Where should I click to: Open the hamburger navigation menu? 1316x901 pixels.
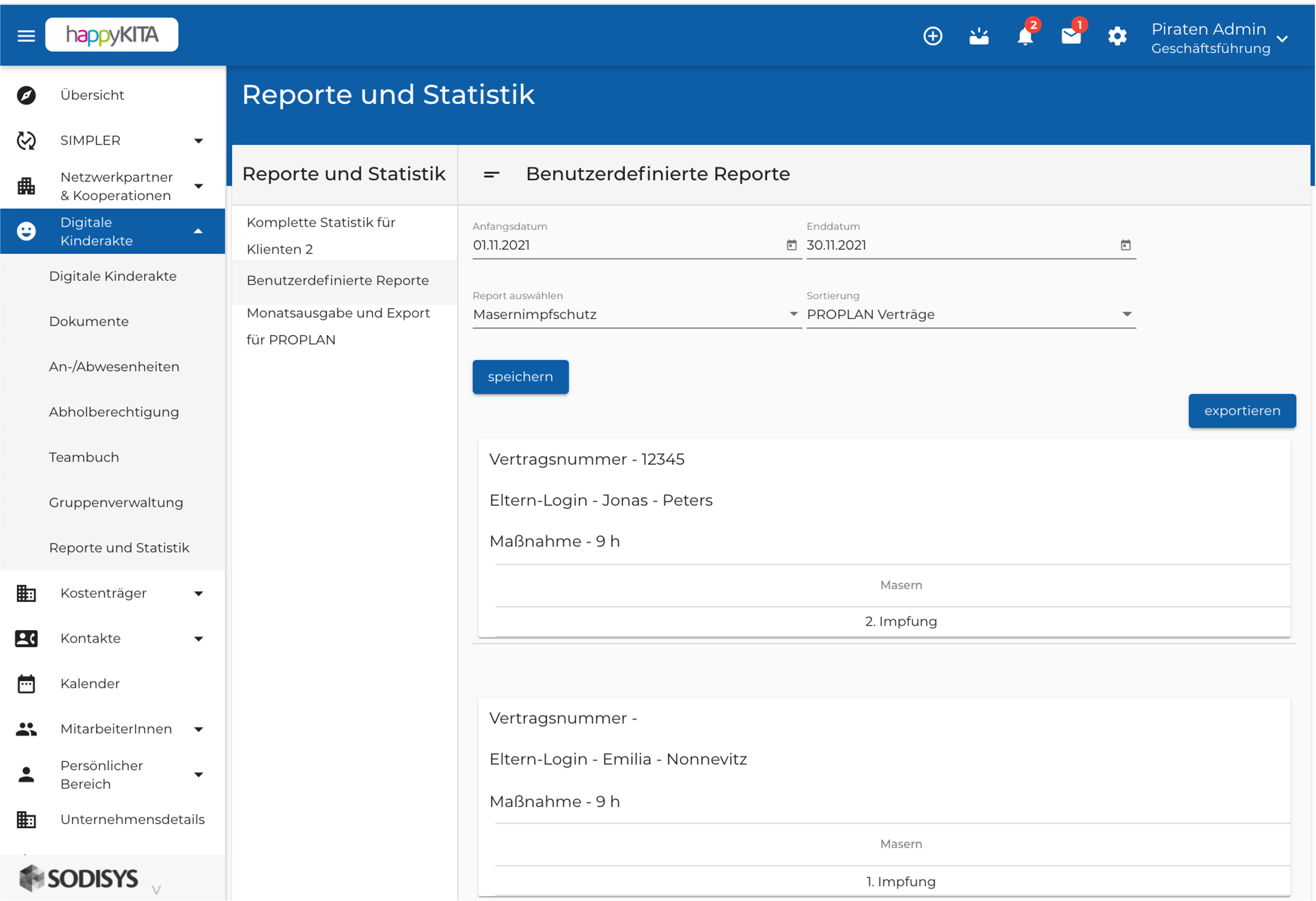point(26,36)
